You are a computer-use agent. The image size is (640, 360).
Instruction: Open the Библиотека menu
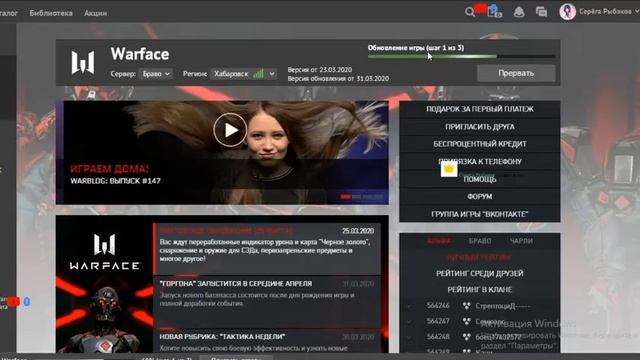[x=51, y=13]
